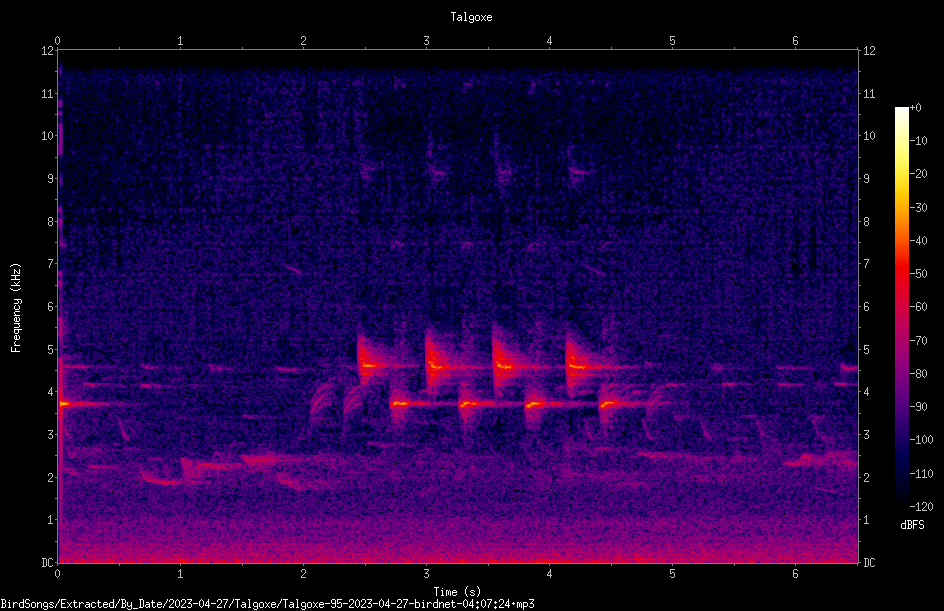Click the 8 kHz label on the right axis
Screen dimensions: 944x611
[866, 222]
